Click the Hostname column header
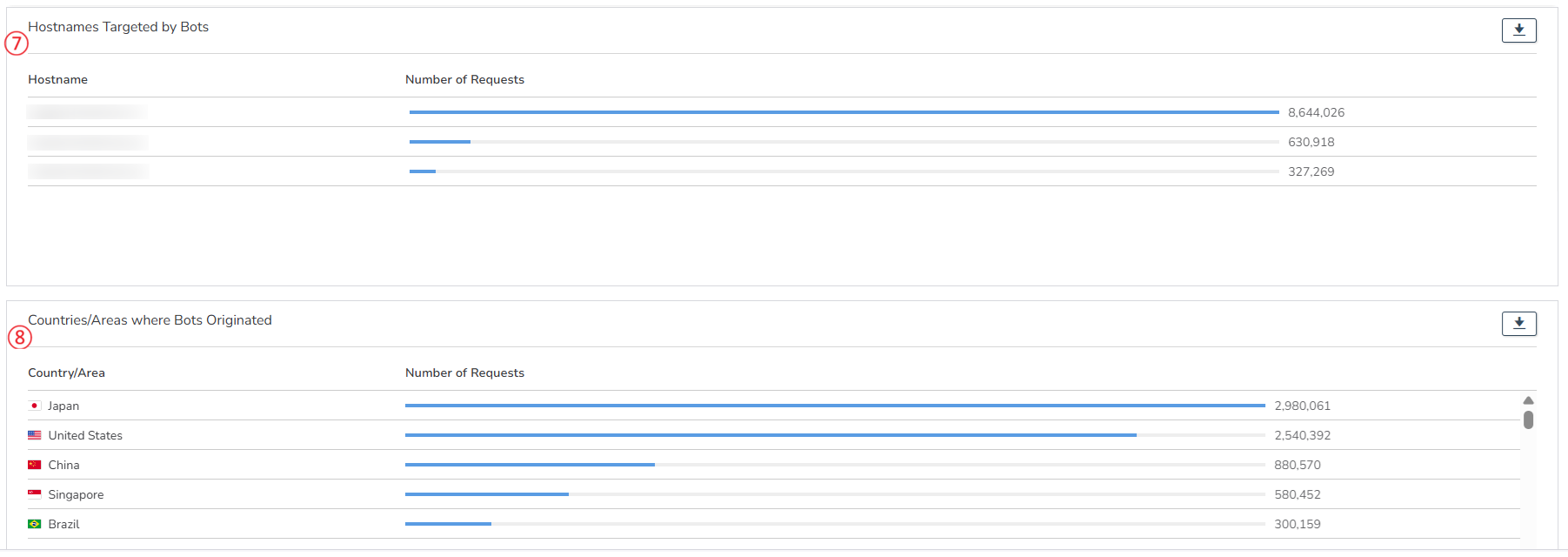 click(x=57, y=80)
